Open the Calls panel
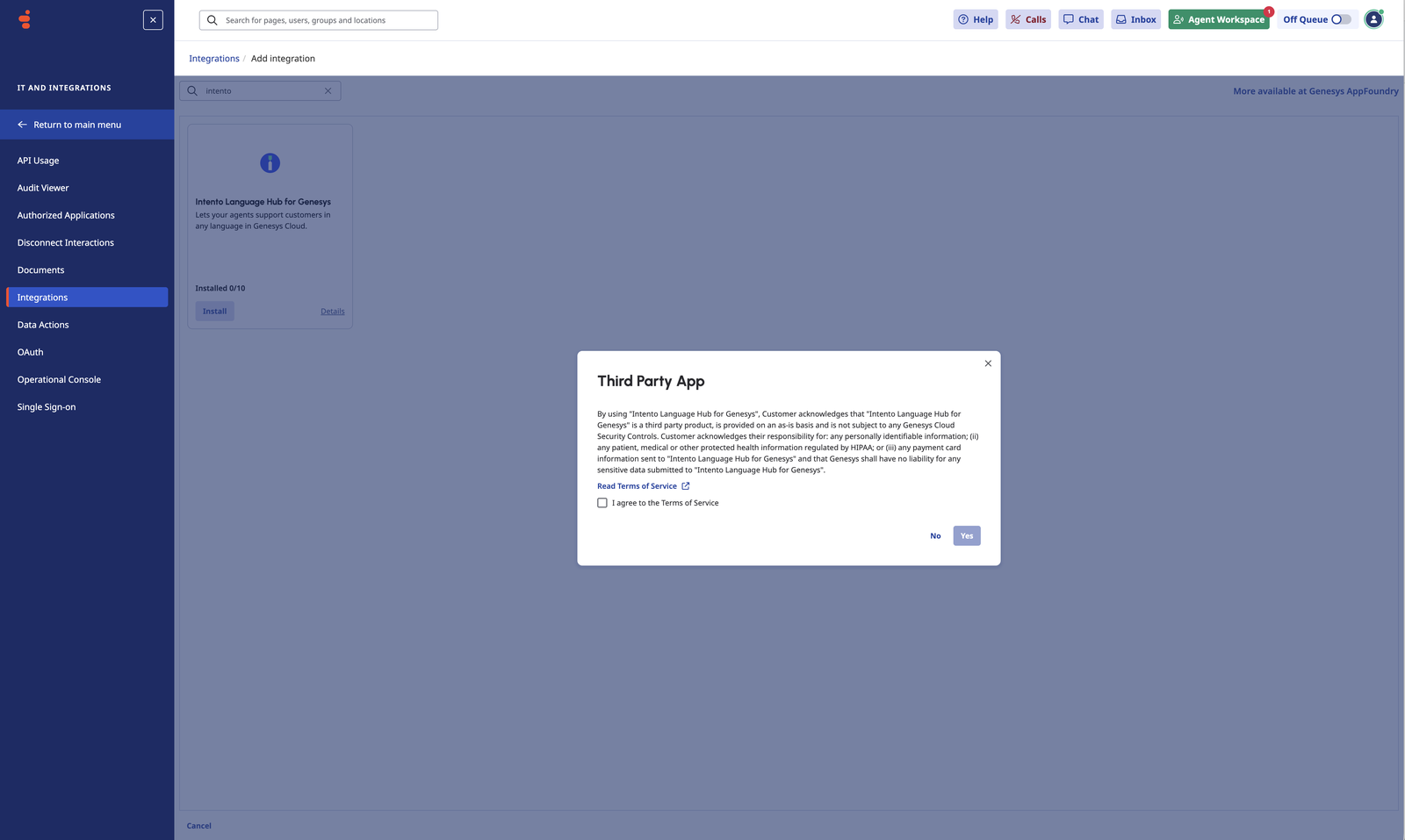1405x840 pixels. pyautogui.click(x=1028, y=19)
